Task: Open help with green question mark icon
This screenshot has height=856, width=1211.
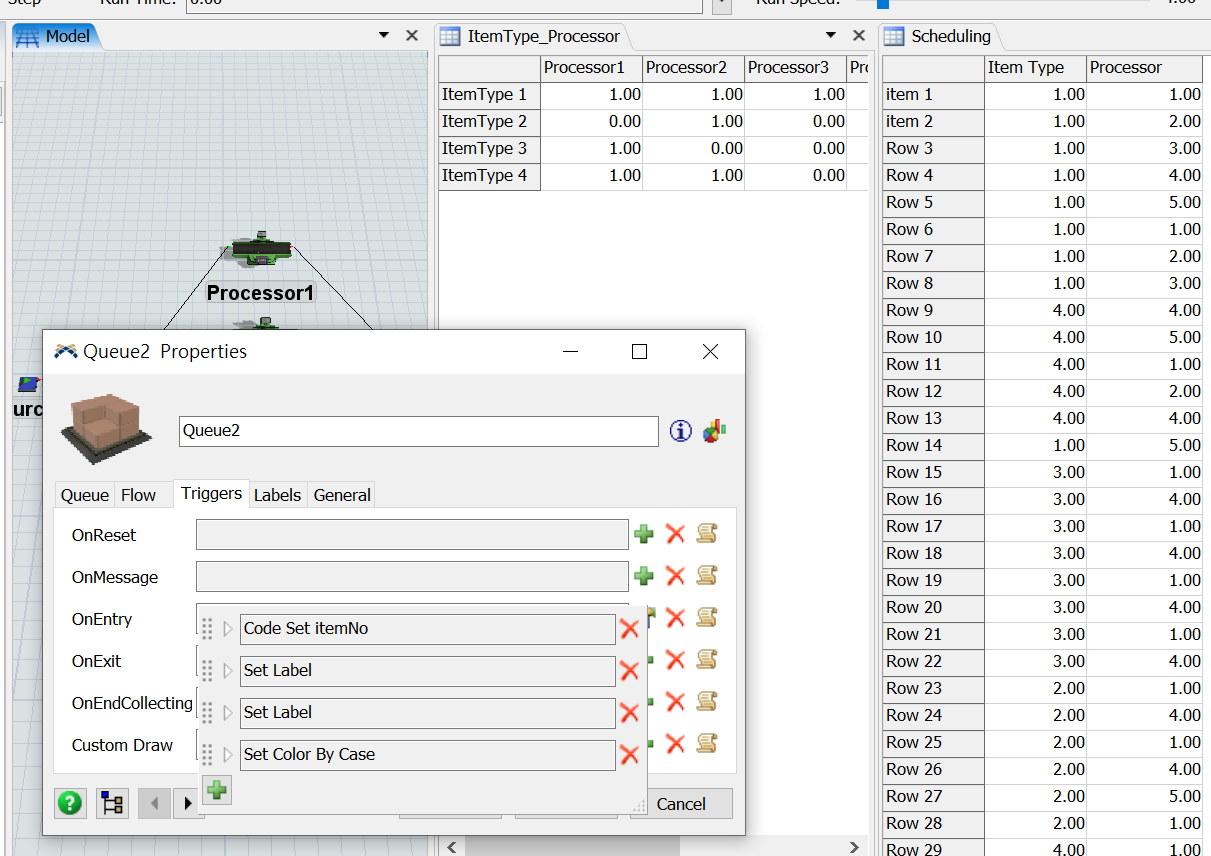Action: tap(70, 803)
